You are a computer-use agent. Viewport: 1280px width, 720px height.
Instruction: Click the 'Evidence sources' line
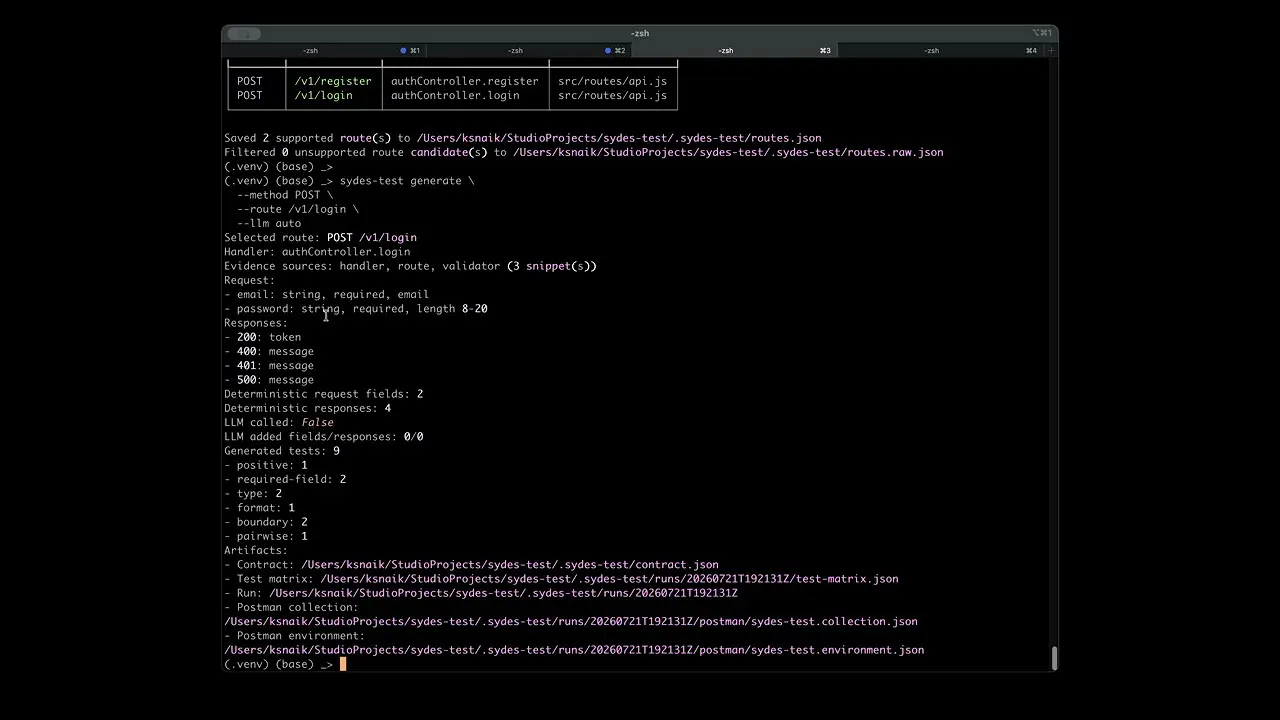[410, 266]
